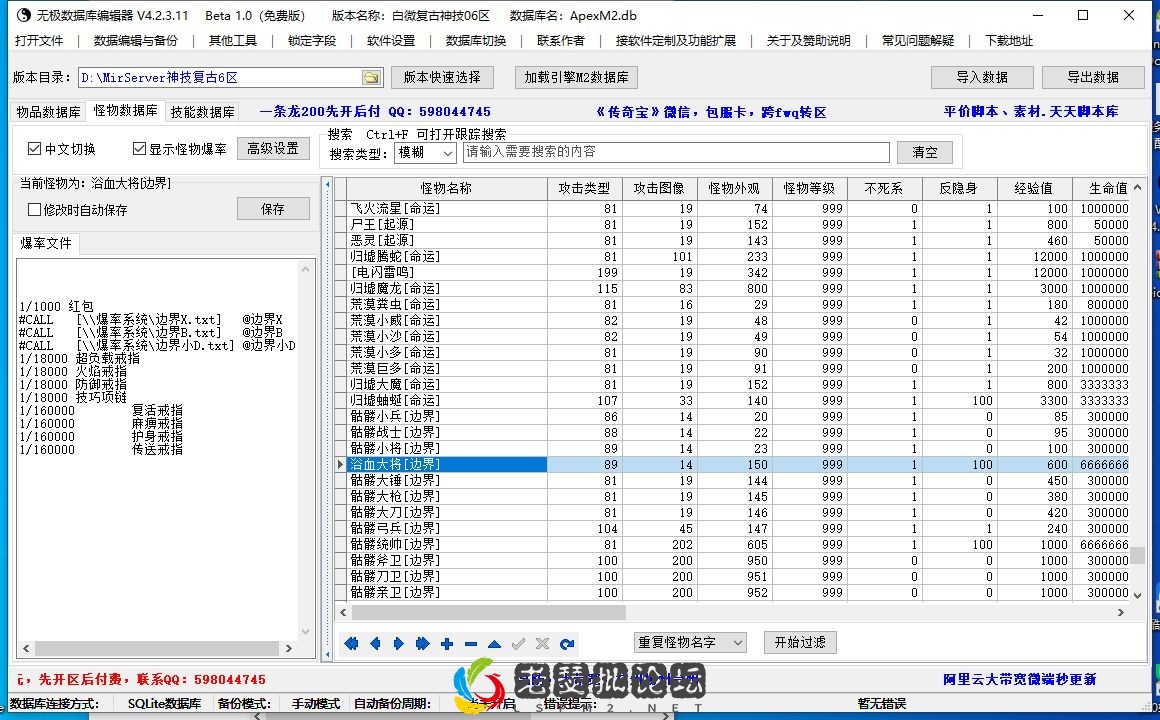
Task: Click the 《传奇宝》微信 ad link
Action: 711,112
